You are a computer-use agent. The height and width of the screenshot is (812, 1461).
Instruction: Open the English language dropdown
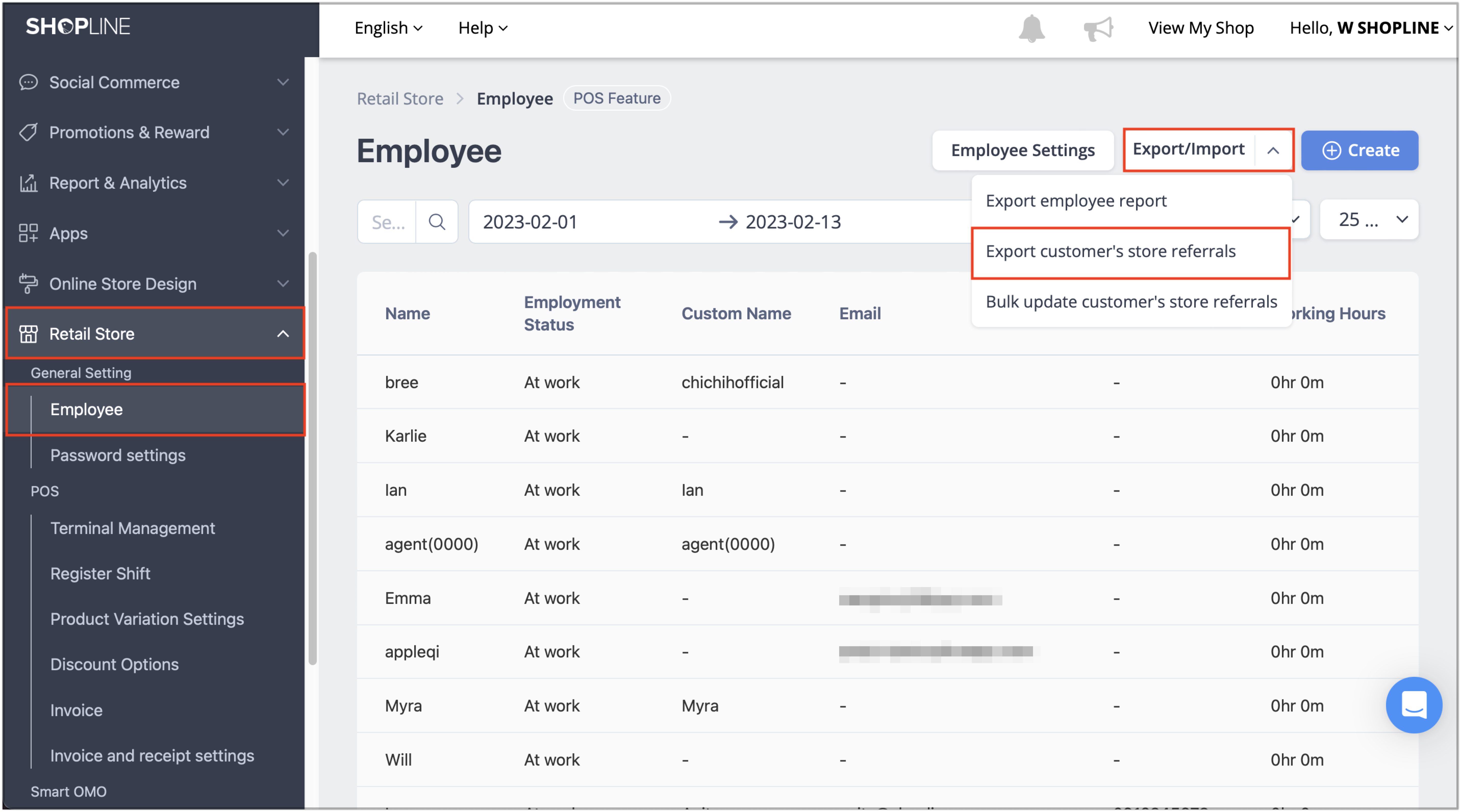388,28
